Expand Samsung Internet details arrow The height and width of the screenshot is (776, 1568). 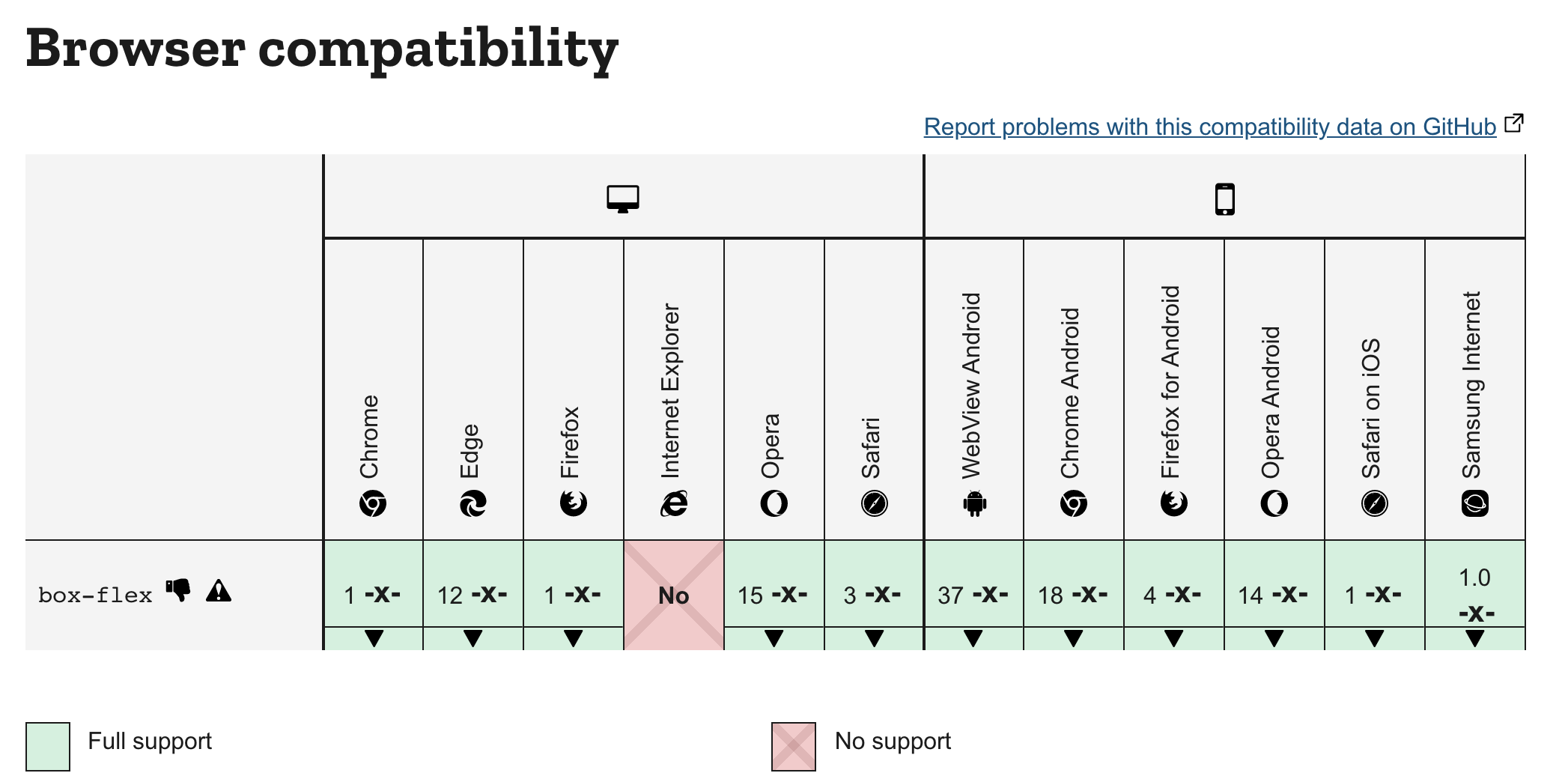pos(1475,639)
